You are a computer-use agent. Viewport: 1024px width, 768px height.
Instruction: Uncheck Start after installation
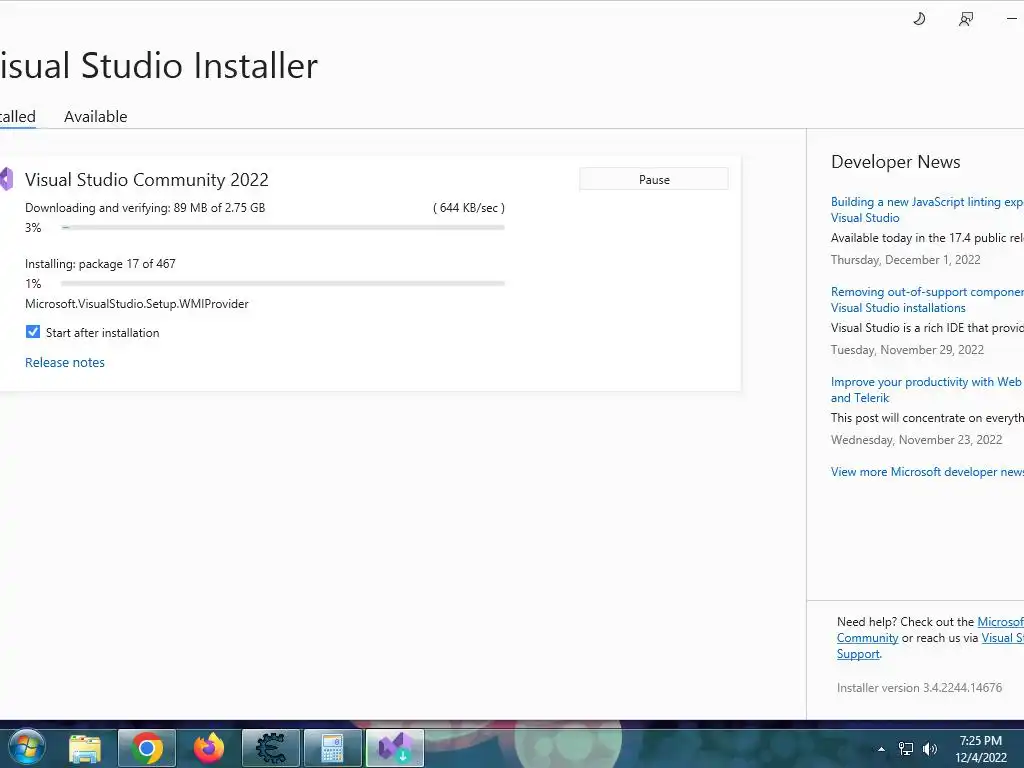click(33, 332)
